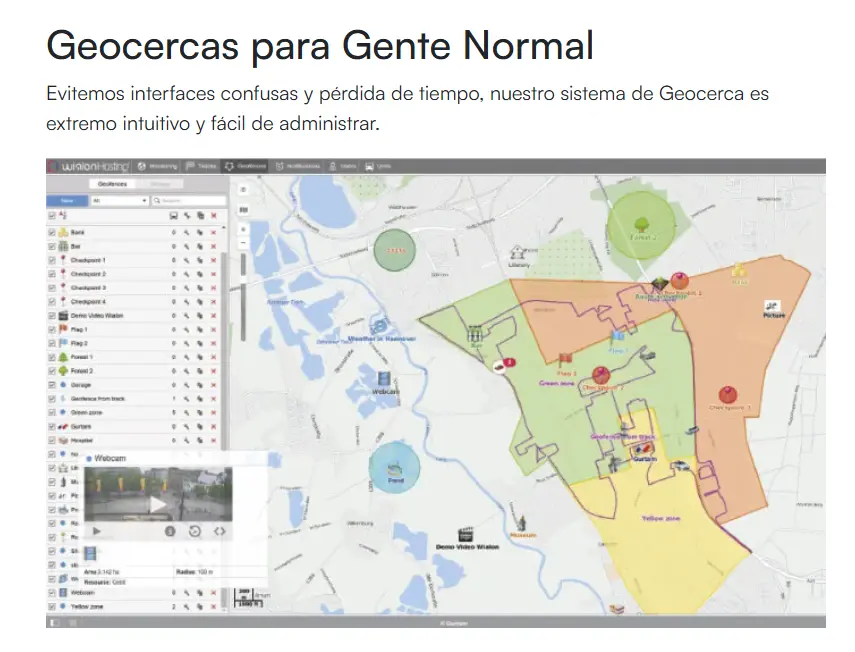Viewport: 855px width, 652px height.
Task: Click the Webcam marker on the map
Action: click(x=384, y=378)
